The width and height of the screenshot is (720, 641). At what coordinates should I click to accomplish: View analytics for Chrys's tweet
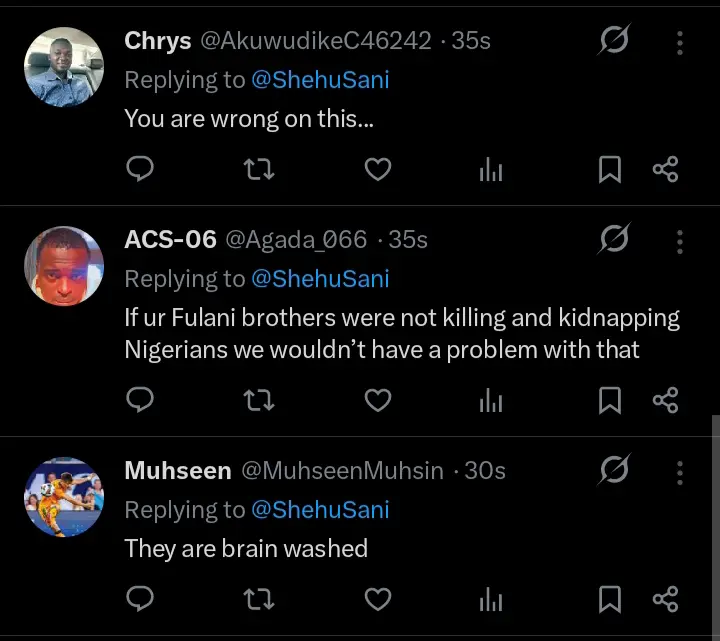tap(490, 170)
